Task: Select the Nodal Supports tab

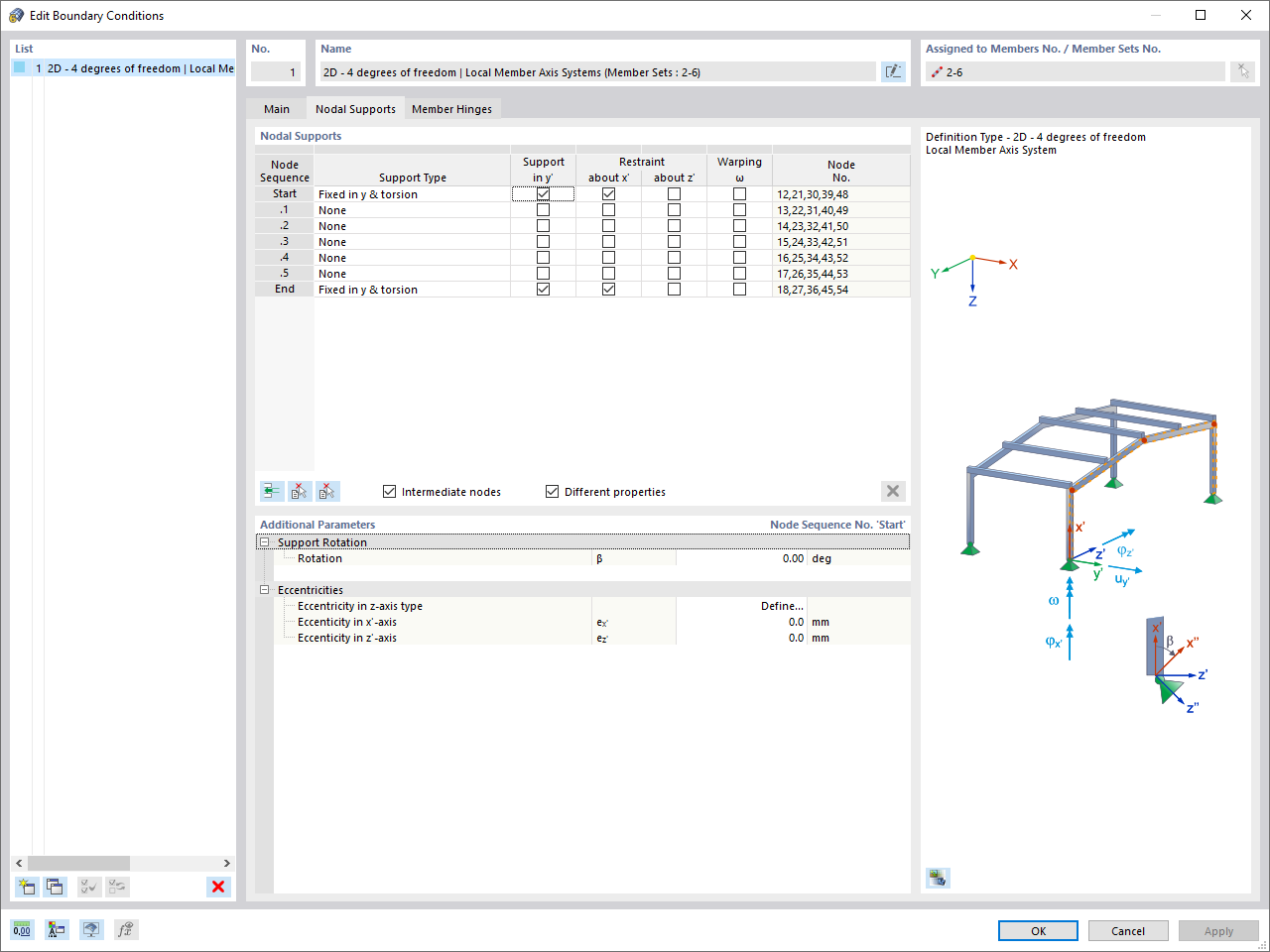Action: click(x=355, y=109)
